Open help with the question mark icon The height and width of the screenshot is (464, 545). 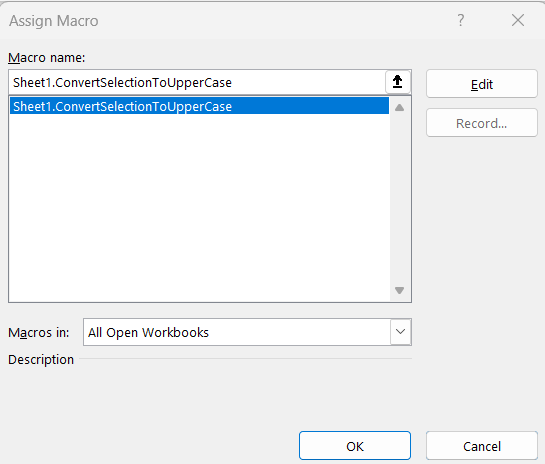click(x=461, y=20)
